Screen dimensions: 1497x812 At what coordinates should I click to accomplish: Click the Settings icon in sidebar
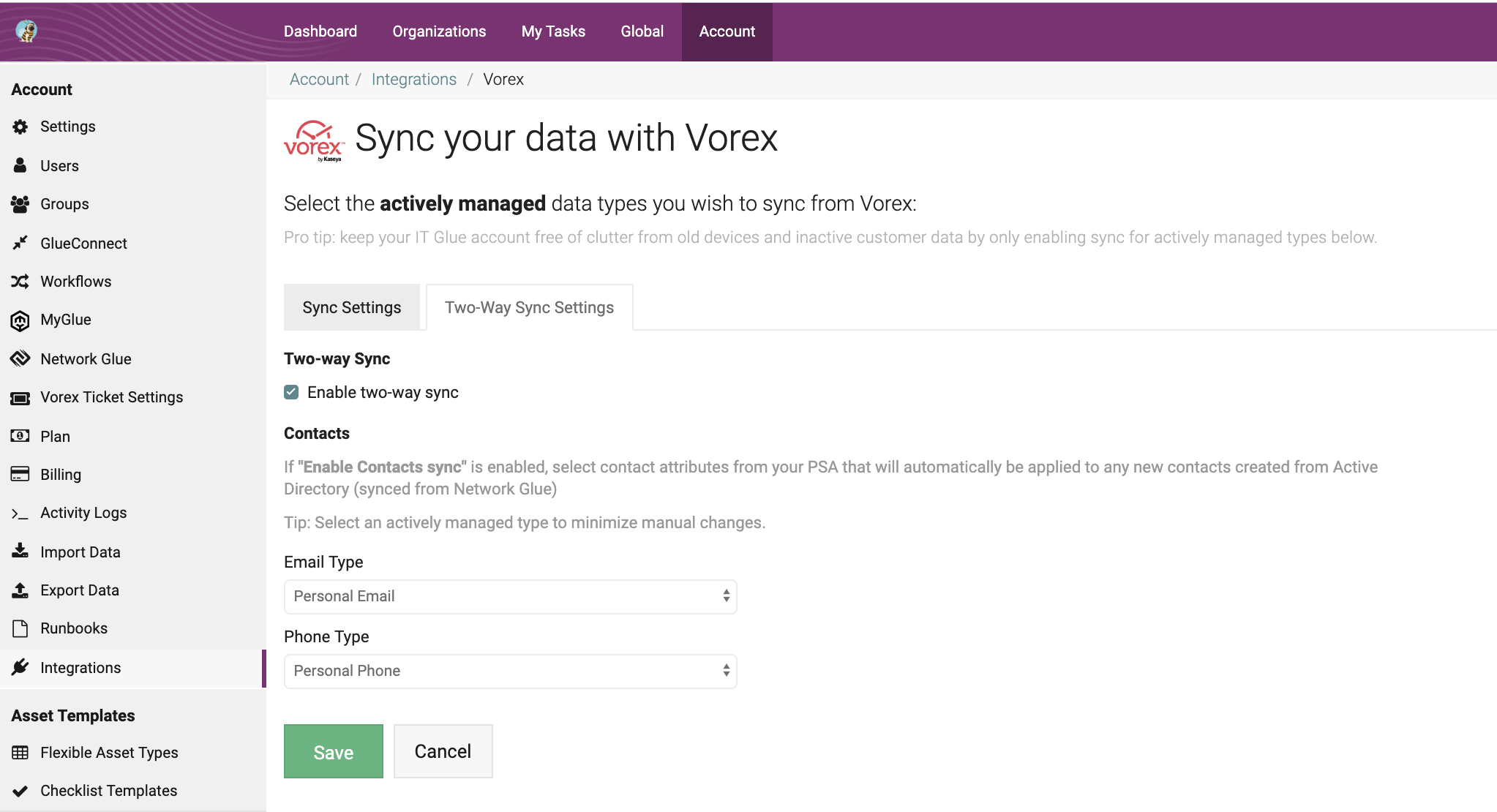click(20, 126)
